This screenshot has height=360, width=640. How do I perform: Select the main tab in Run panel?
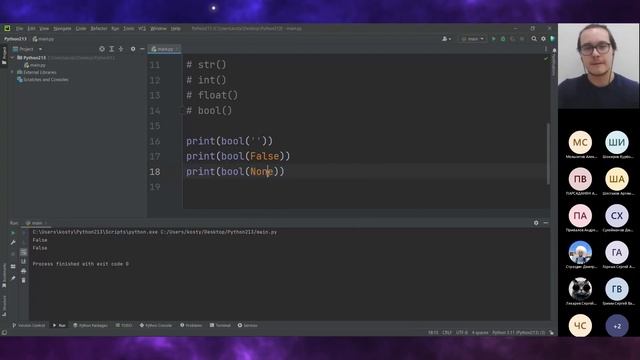(x=37, y=223)
